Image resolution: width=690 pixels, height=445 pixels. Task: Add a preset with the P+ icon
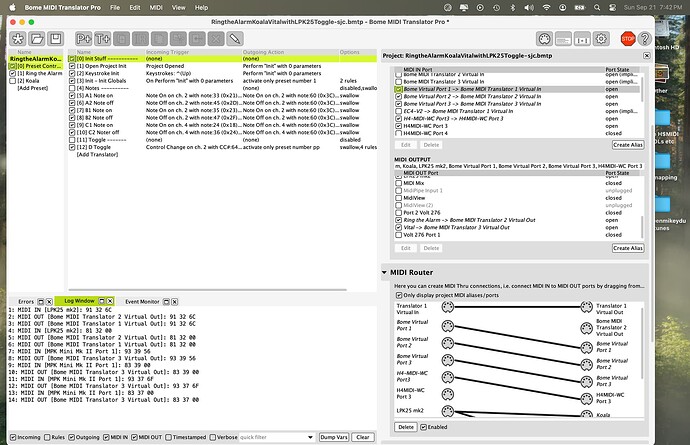pyautogui.click(x=84, y=39)
